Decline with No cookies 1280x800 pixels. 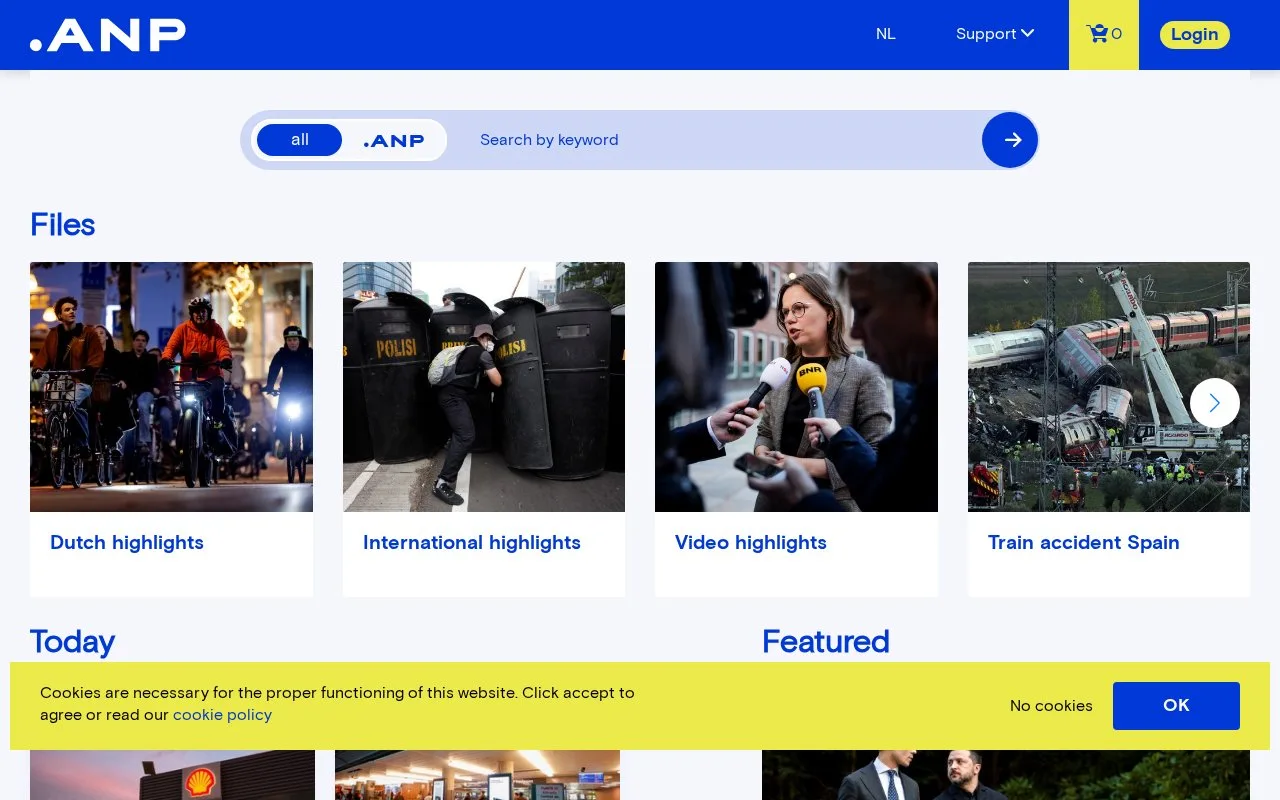tap(1051, 706)
